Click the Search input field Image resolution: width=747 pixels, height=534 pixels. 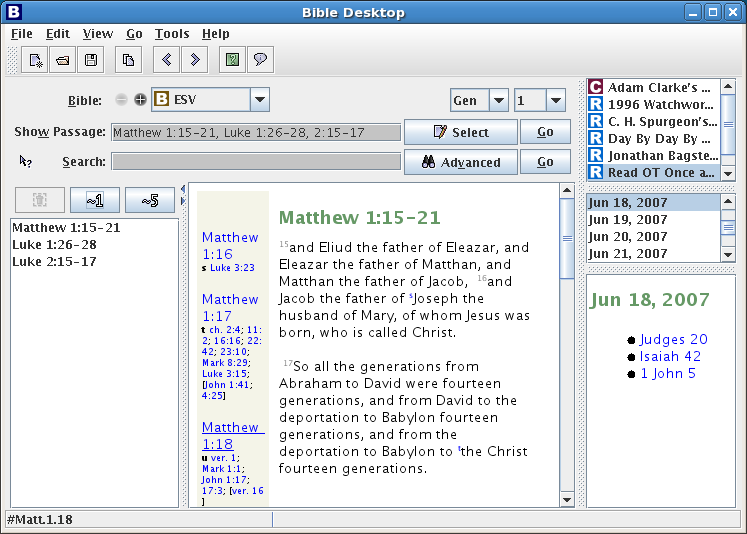pos(255,162)
